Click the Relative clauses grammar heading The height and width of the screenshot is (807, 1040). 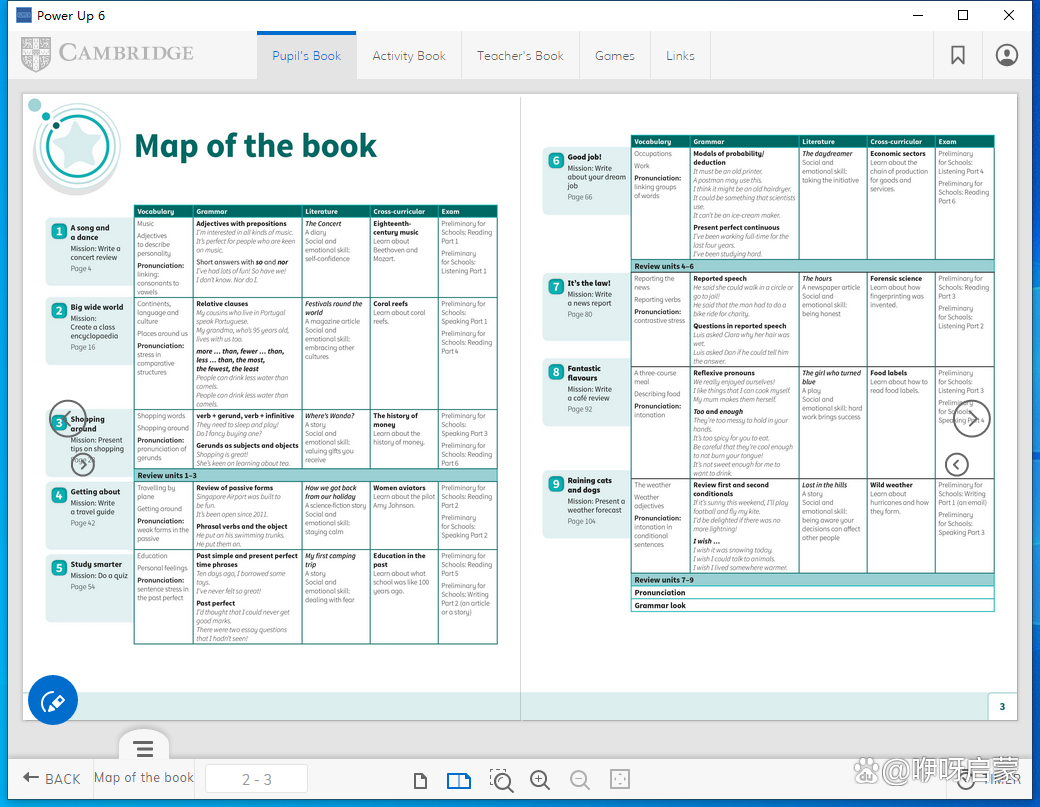222,304
